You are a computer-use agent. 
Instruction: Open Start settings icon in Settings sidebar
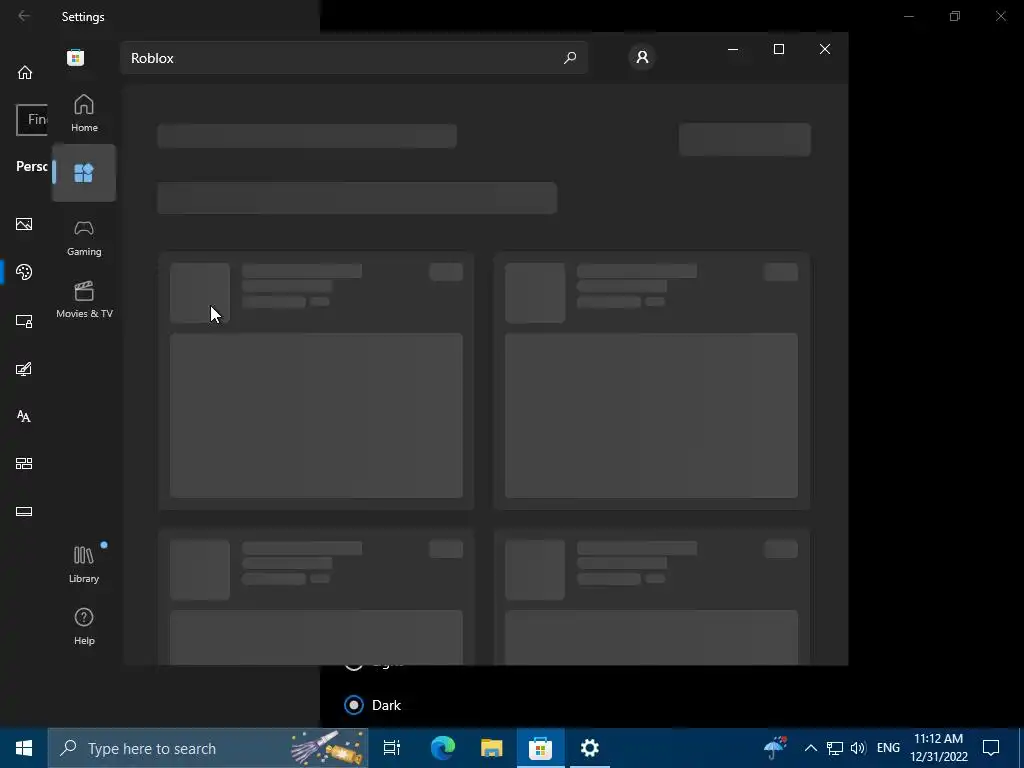click(x=24, y=464)
